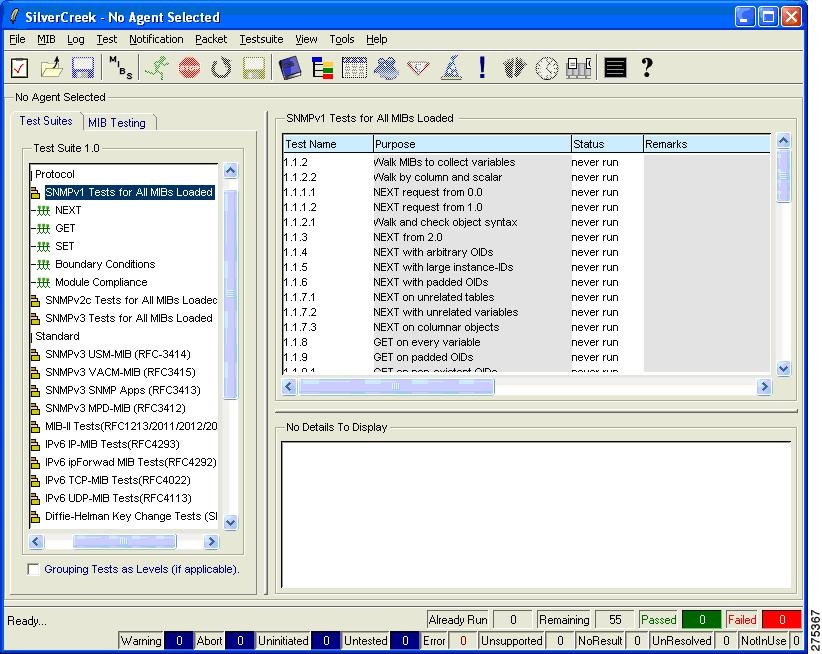
Task: Open the Log menu
Action: pos(75,39)
